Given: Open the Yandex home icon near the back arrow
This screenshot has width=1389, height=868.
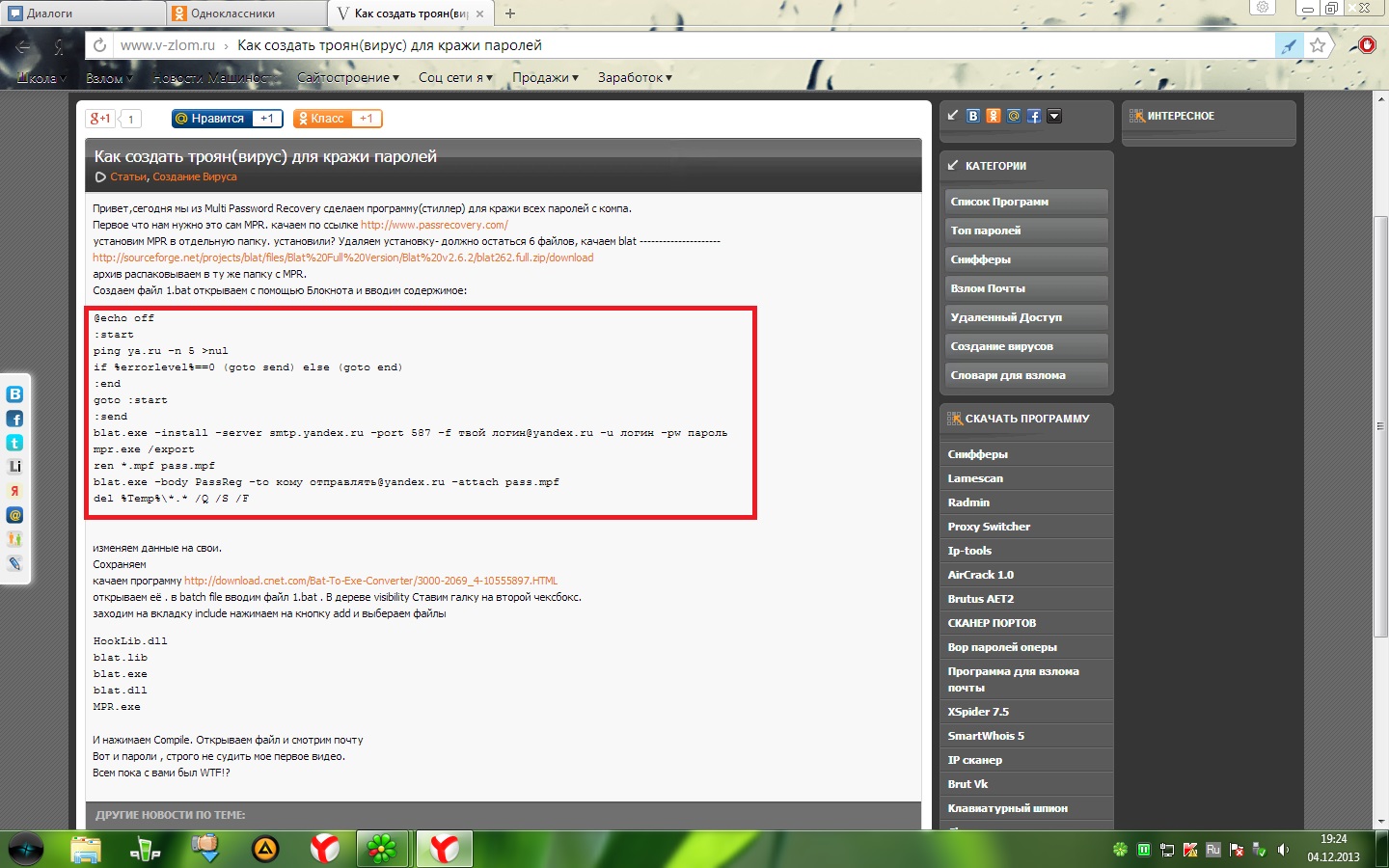Looking at the screenshot, I should [59, 45].
